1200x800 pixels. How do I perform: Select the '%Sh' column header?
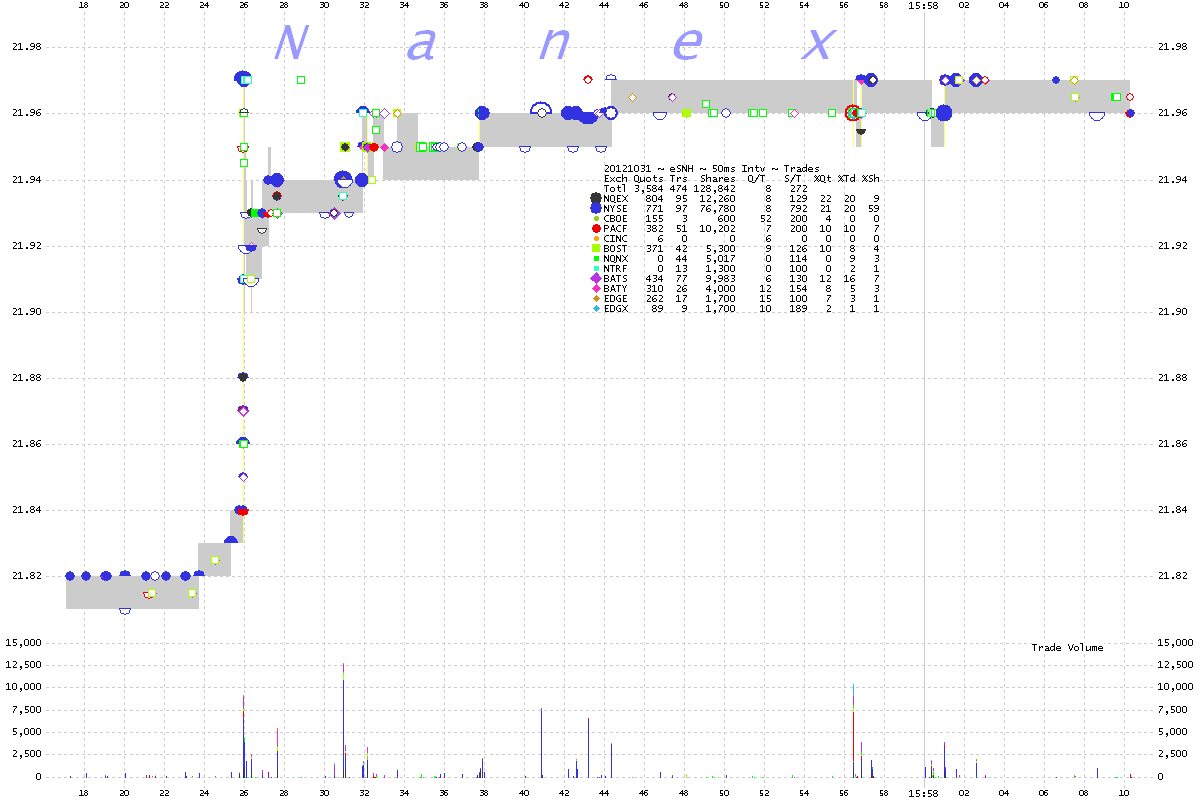tap(871, 178)
